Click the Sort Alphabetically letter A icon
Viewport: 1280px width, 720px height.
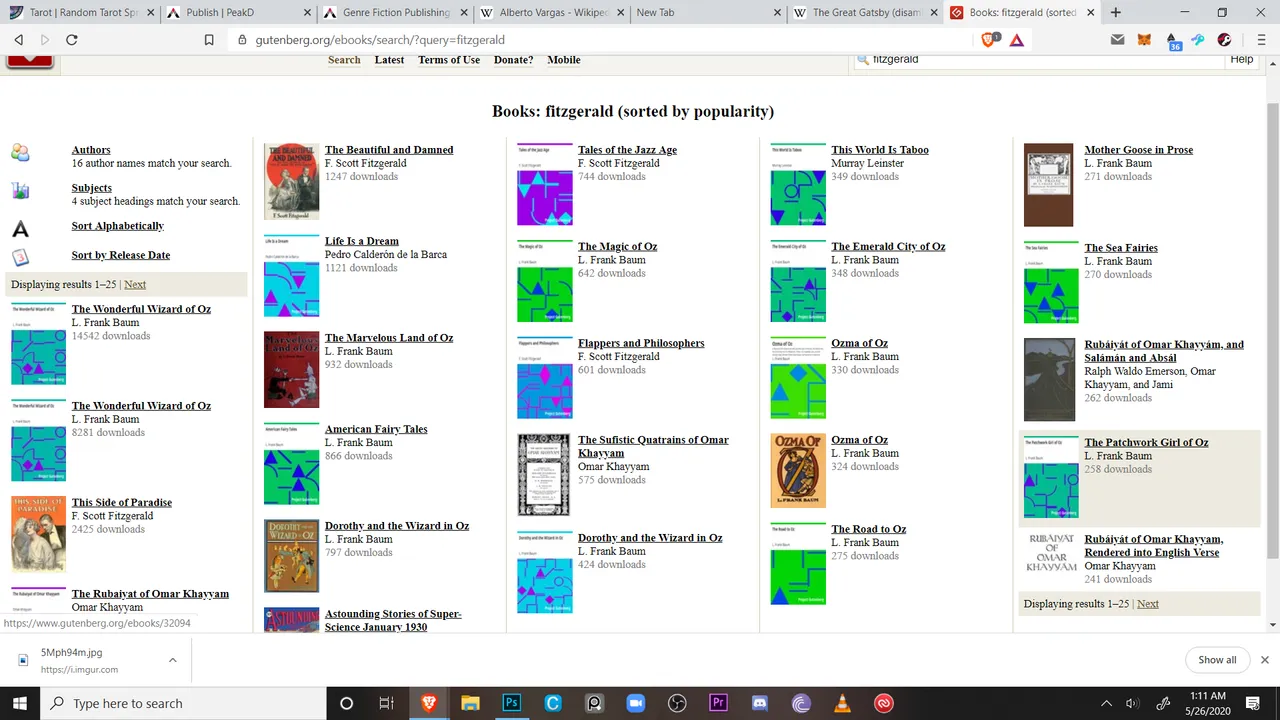point(20,229)
